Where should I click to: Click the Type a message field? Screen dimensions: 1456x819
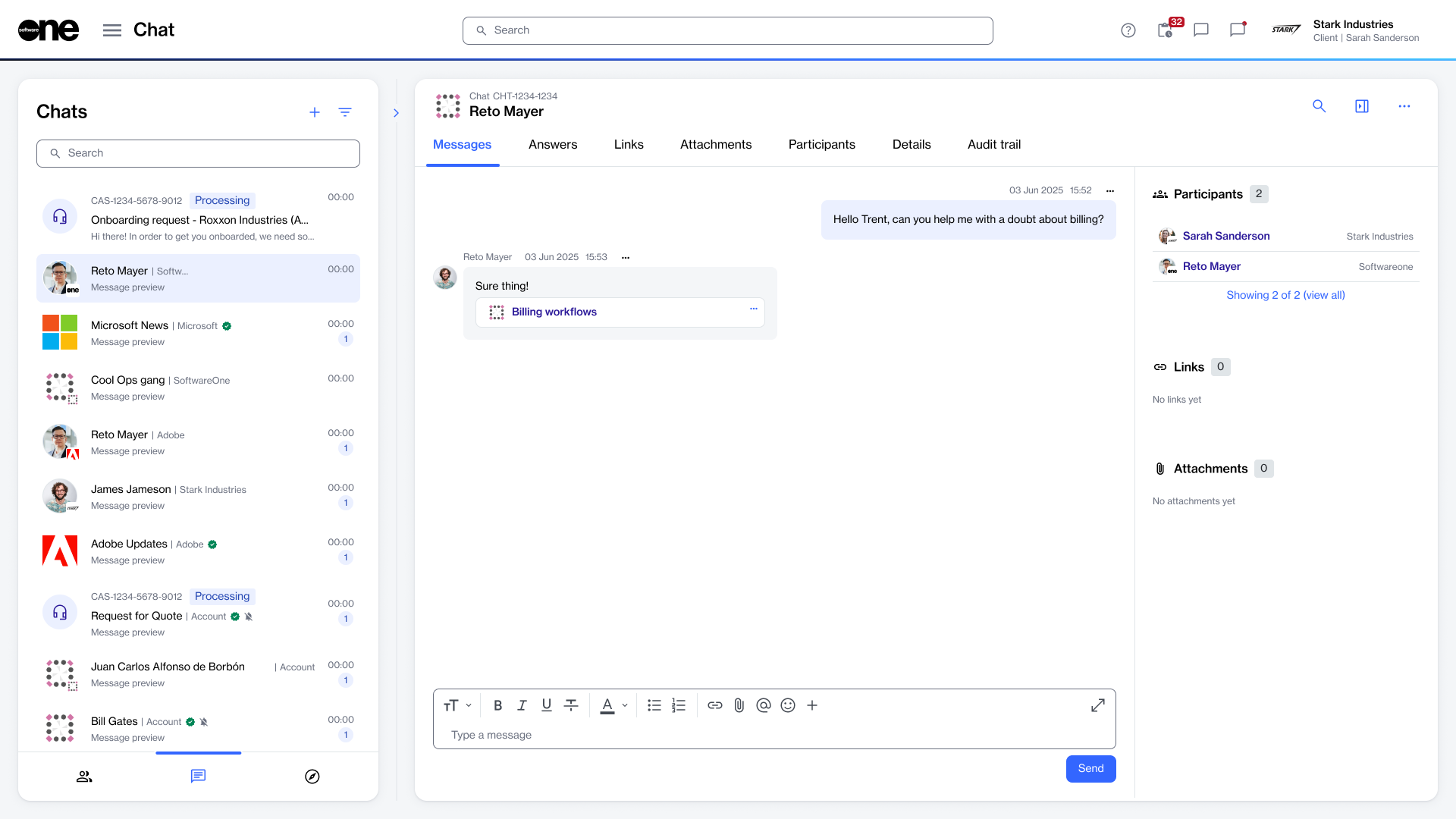[773, 735]
